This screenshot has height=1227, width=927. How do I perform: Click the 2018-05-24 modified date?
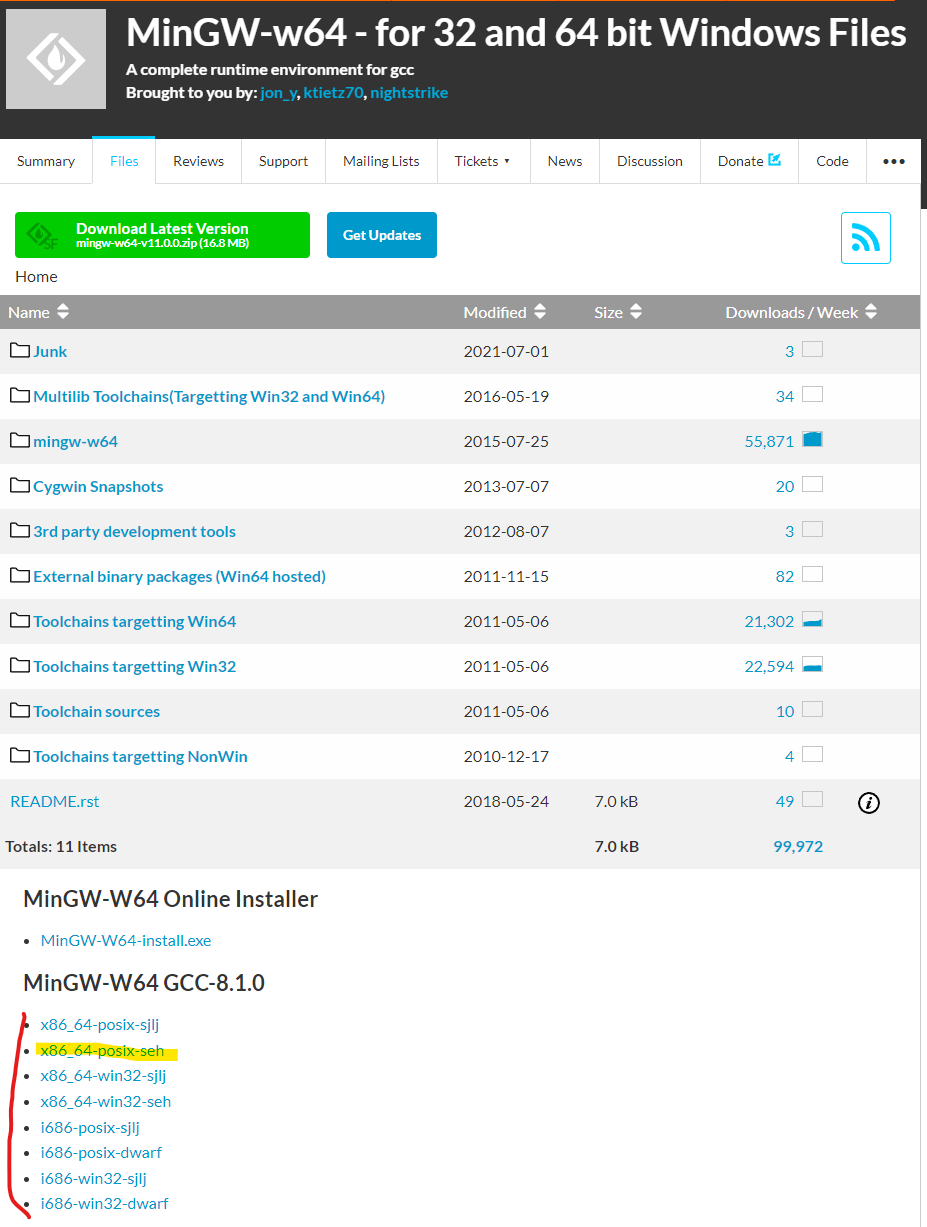tap(506, 801)
